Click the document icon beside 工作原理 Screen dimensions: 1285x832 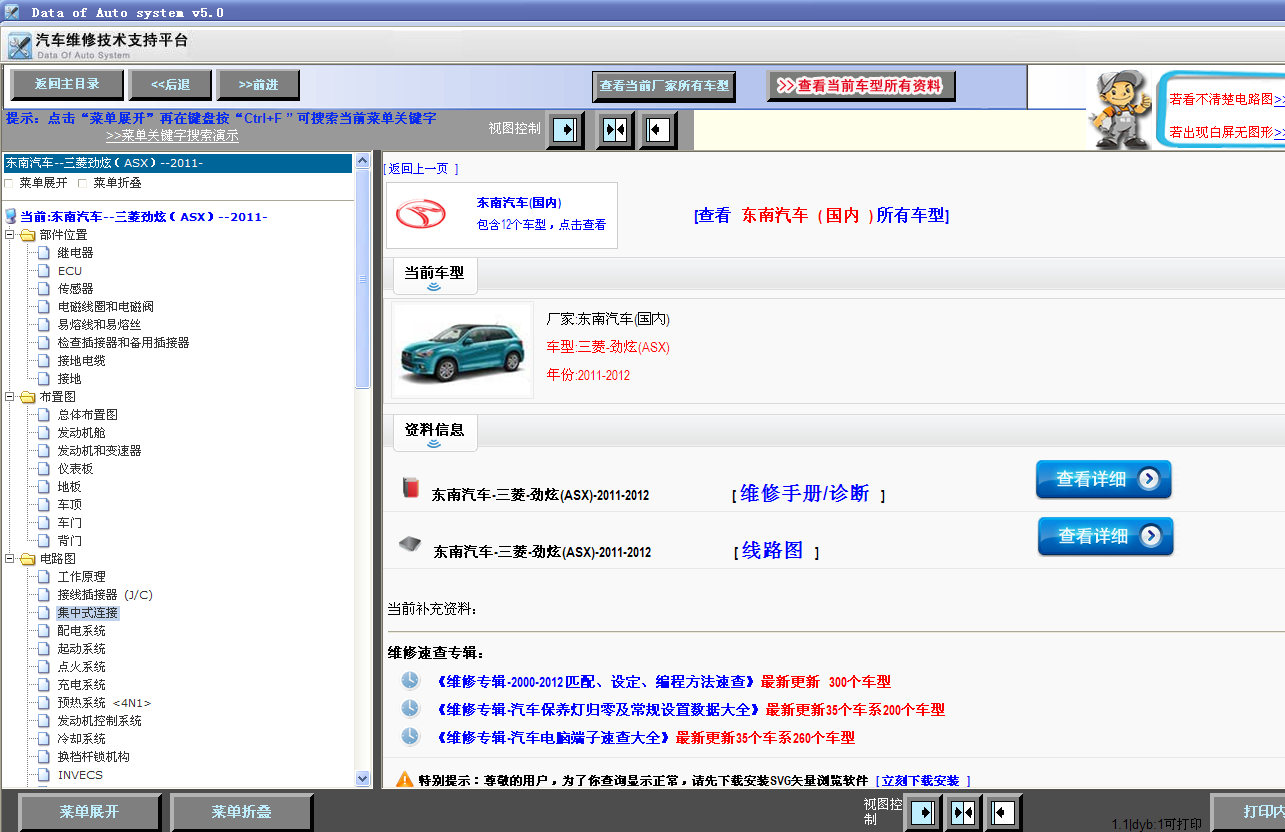click(x=44, y=577)
